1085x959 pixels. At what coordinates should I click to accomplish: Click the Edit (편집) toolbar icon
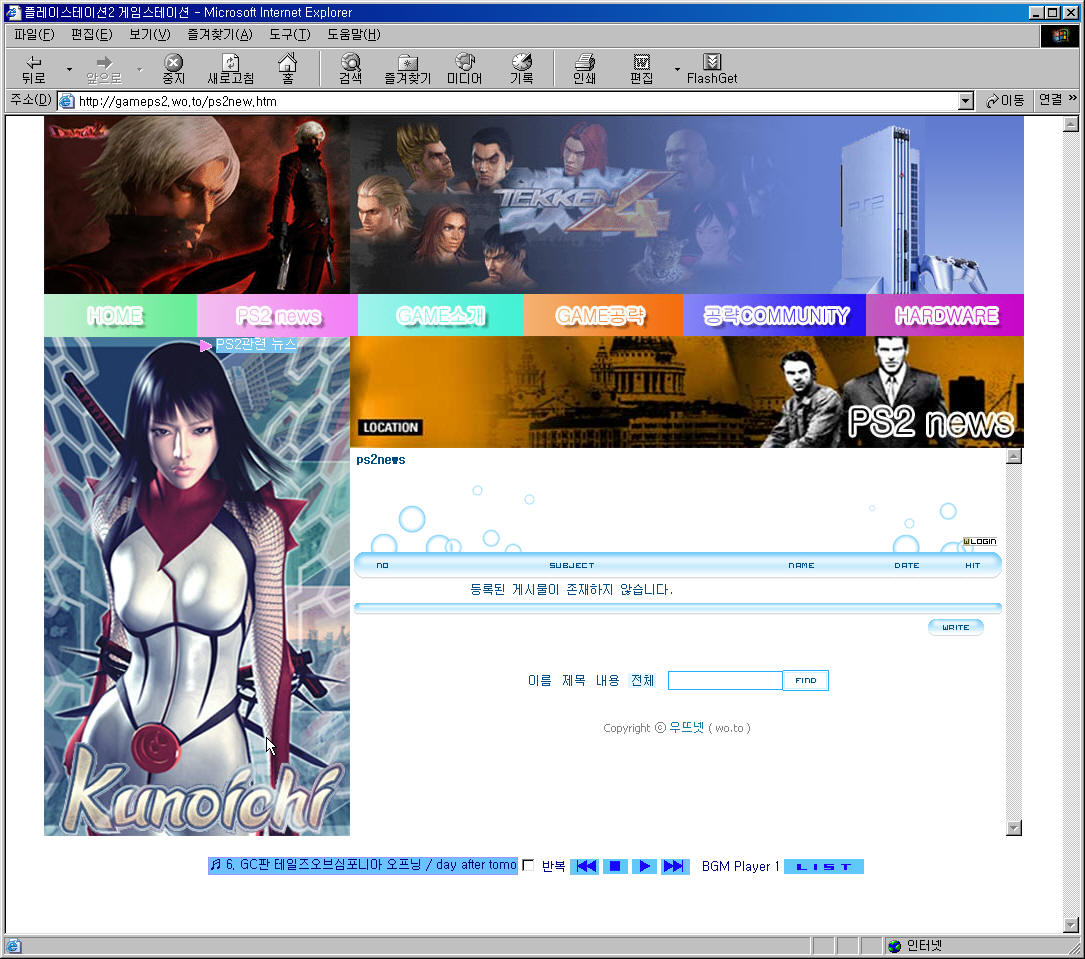[x=641, y=69]
